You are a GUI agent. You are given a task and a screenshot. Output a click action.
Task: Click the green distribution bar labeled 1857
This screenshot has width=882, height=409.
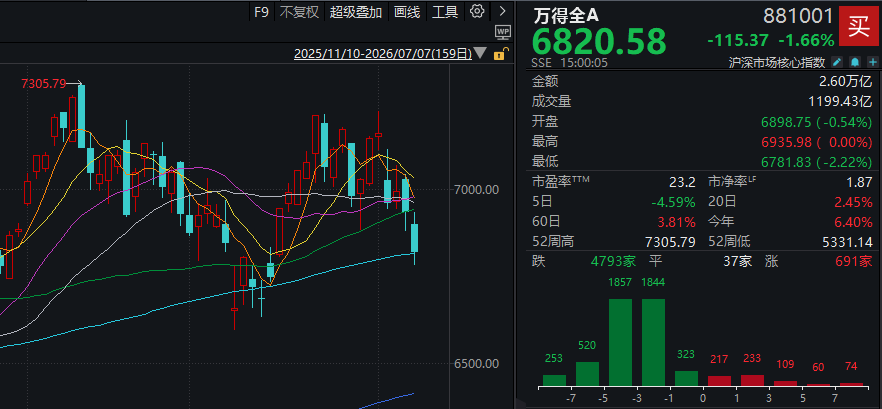[620, 342]
